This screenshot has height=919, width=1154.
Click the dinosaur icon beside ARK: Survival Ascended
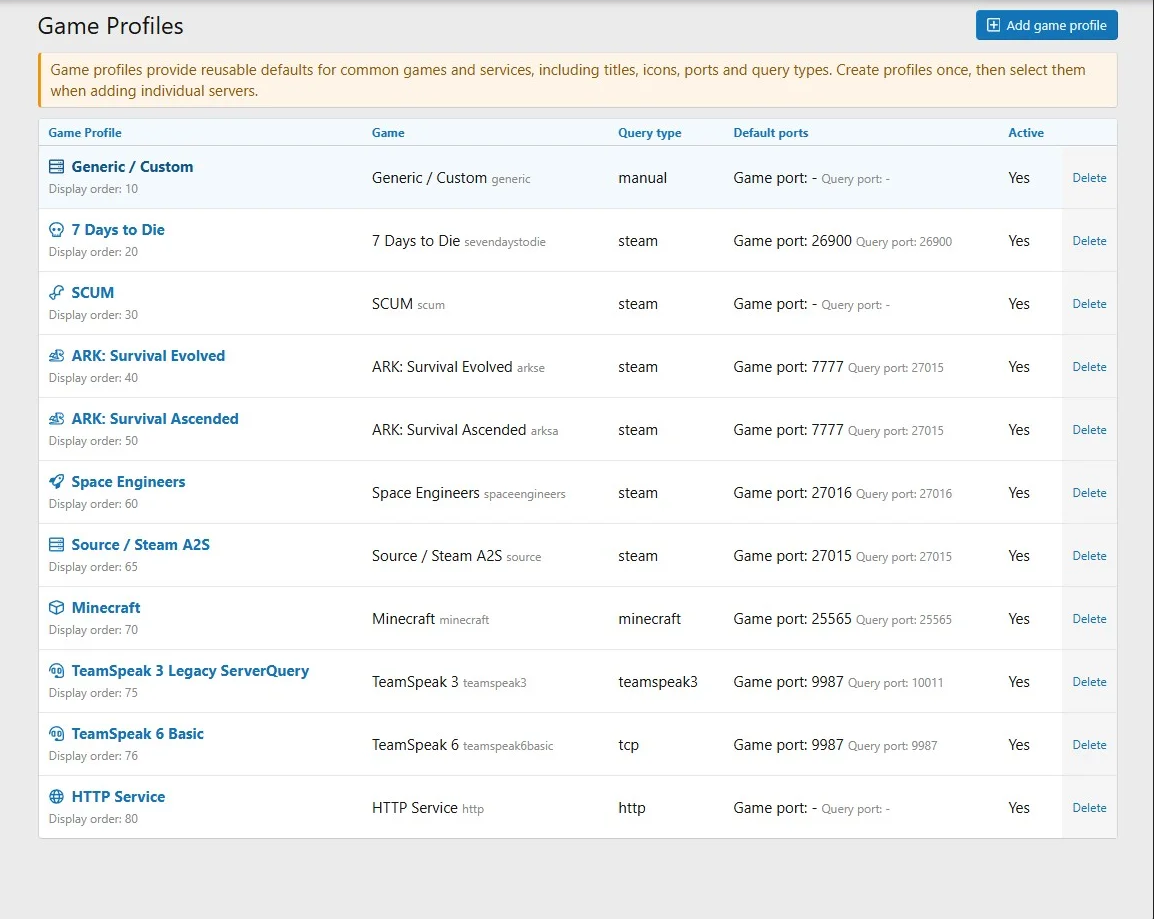[x=56, y=419]
